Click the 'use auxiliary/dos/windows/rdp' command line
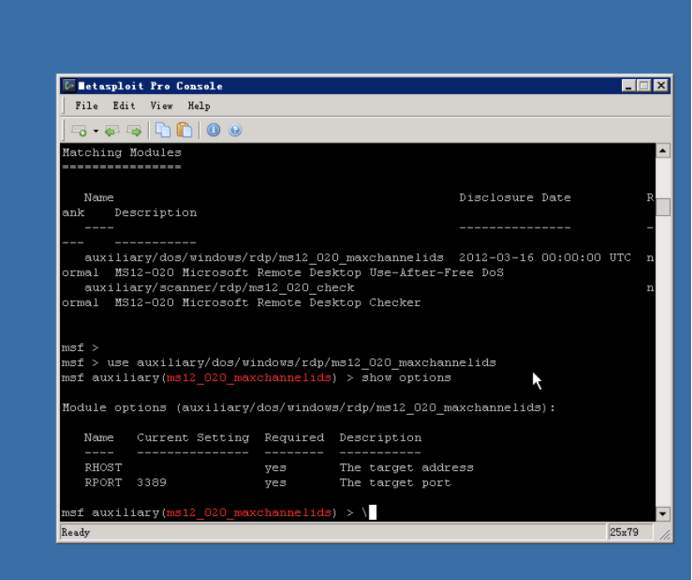Screen dimensions: 692x580 coord(301,363)
